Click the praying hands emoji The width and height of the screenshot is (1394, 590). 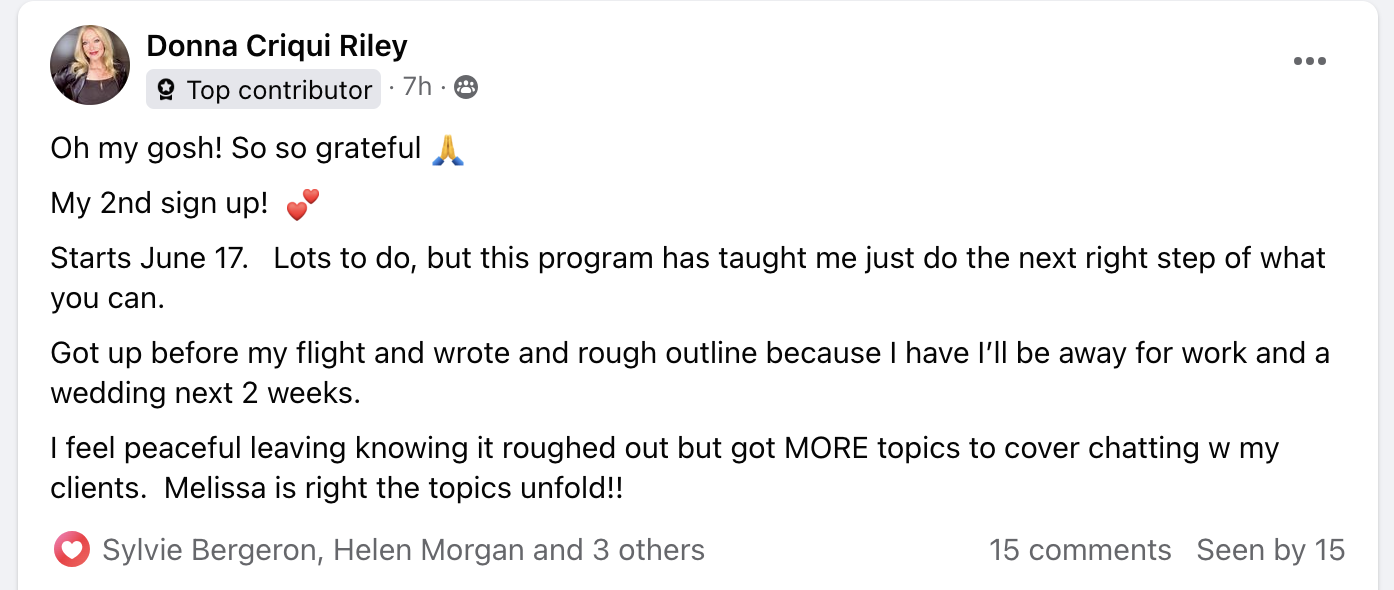click(447, 149)
